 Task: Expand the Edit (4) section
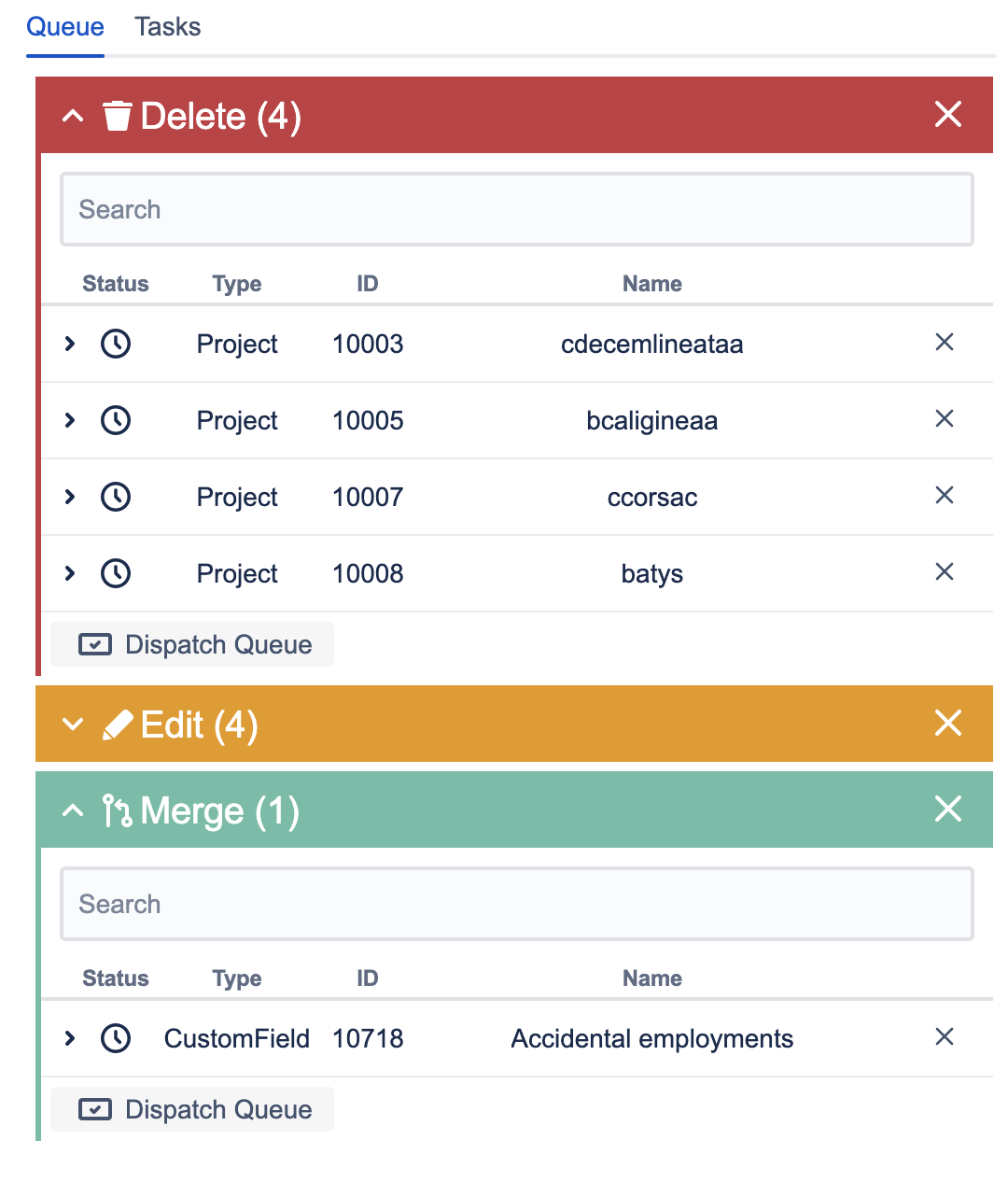[x=73, y=725]
